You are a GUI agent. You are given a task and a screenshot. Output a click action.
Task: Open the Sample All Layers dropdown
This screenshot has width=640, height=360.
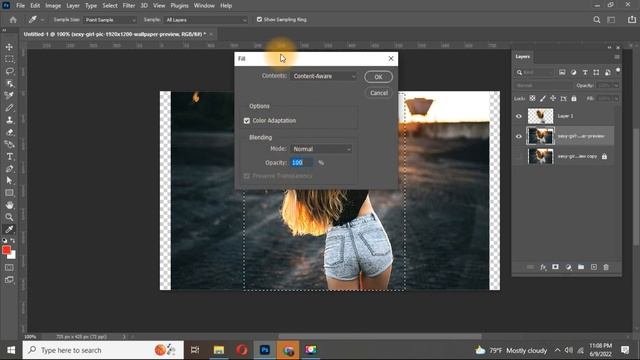pos(206,20)
